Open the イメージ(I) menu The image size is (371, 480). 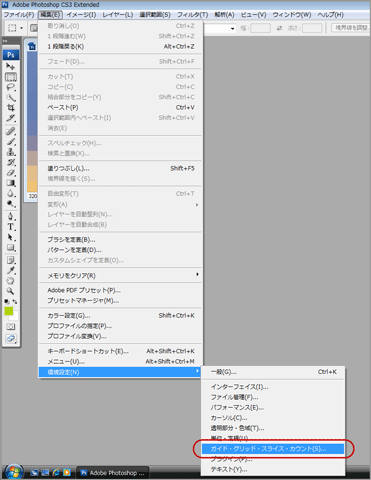[81, 15]
